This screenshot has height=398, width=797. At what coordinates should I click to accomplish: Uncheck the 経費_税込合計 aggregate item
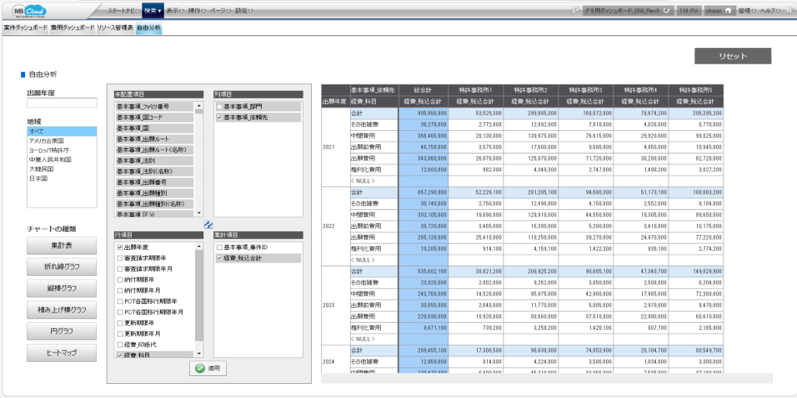click(x=220, y=258)
